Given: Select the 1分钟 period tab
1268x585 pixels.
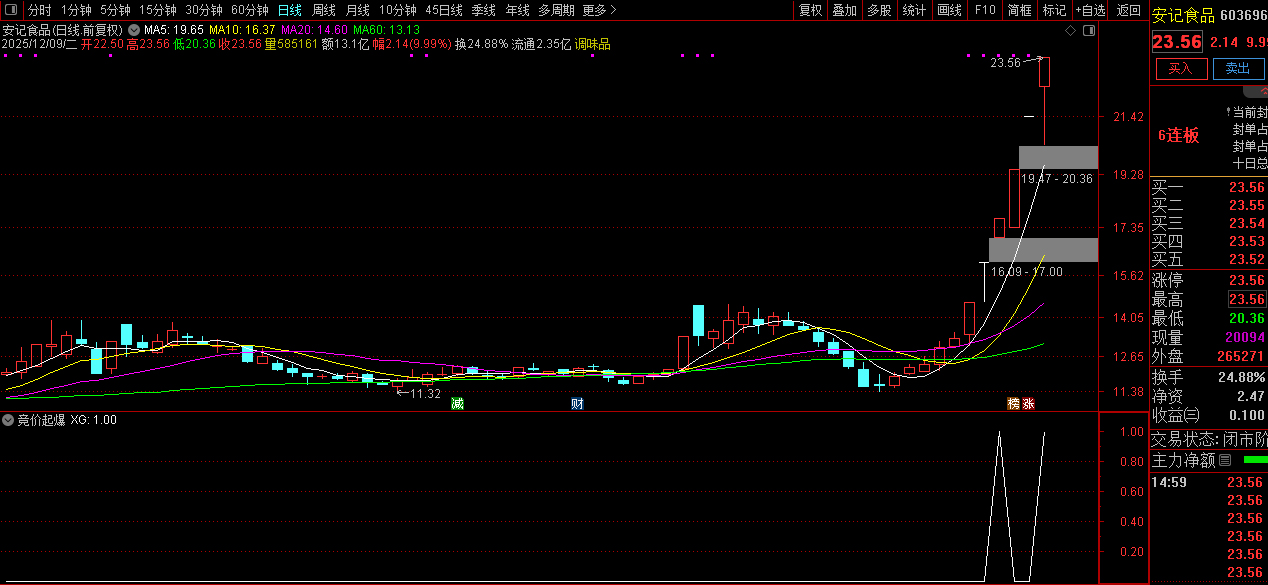Looking at the screenshot, I should (x=76, y=10).
